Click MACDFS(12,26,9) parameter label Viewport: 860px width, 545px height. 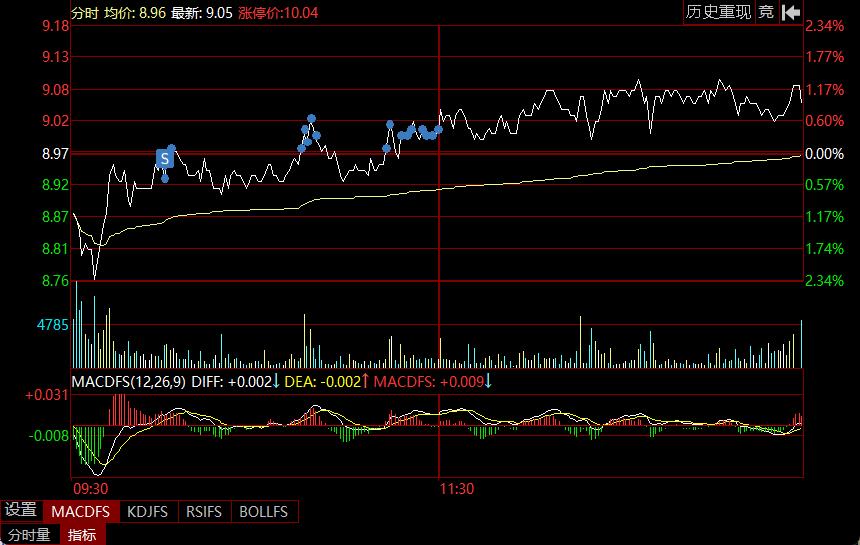[129, 382]
